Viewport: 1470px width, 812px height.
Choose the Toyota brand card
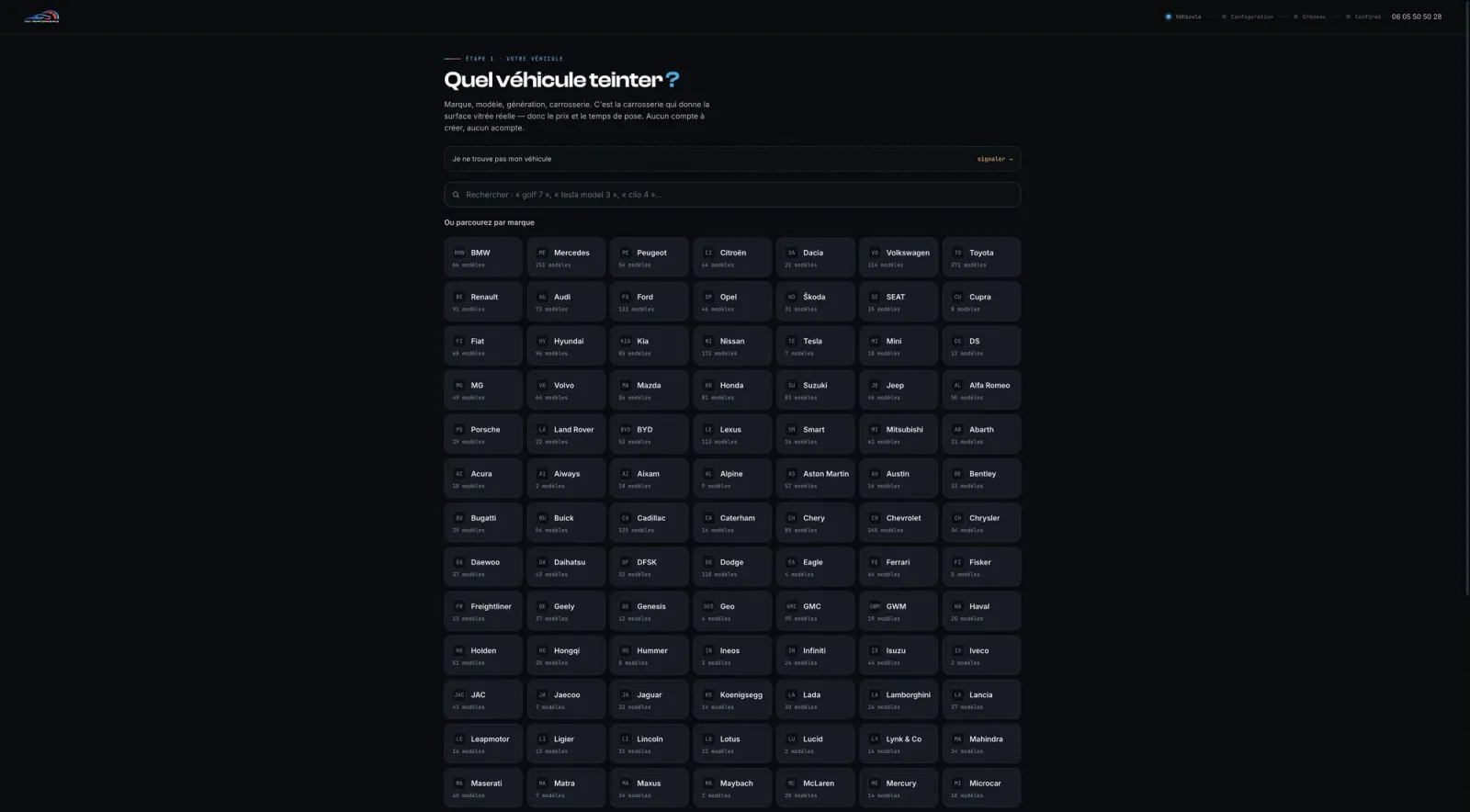981,257
